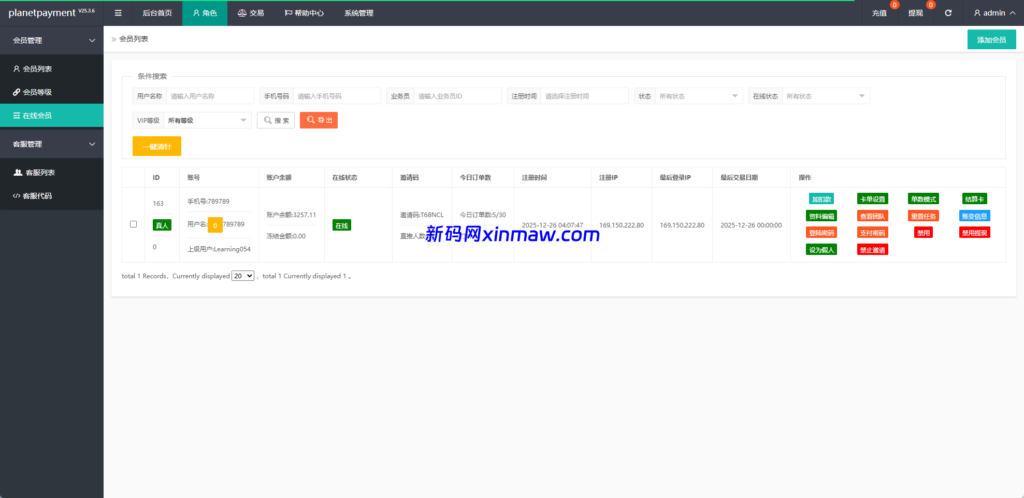1024x498 pixels.
Task: Open the 帮助中心 tab
Action: click(x=304, y=13)
